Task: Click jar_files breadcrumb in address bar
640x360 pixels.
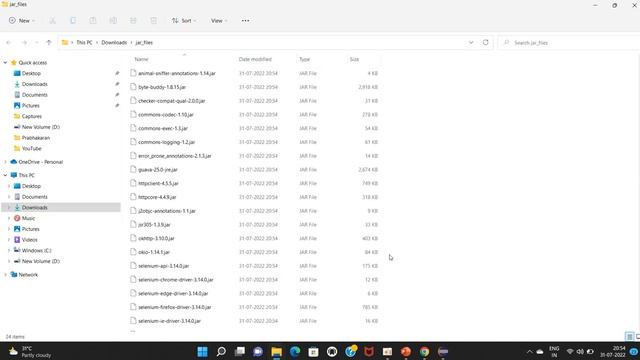Action: tap(144, 42)
